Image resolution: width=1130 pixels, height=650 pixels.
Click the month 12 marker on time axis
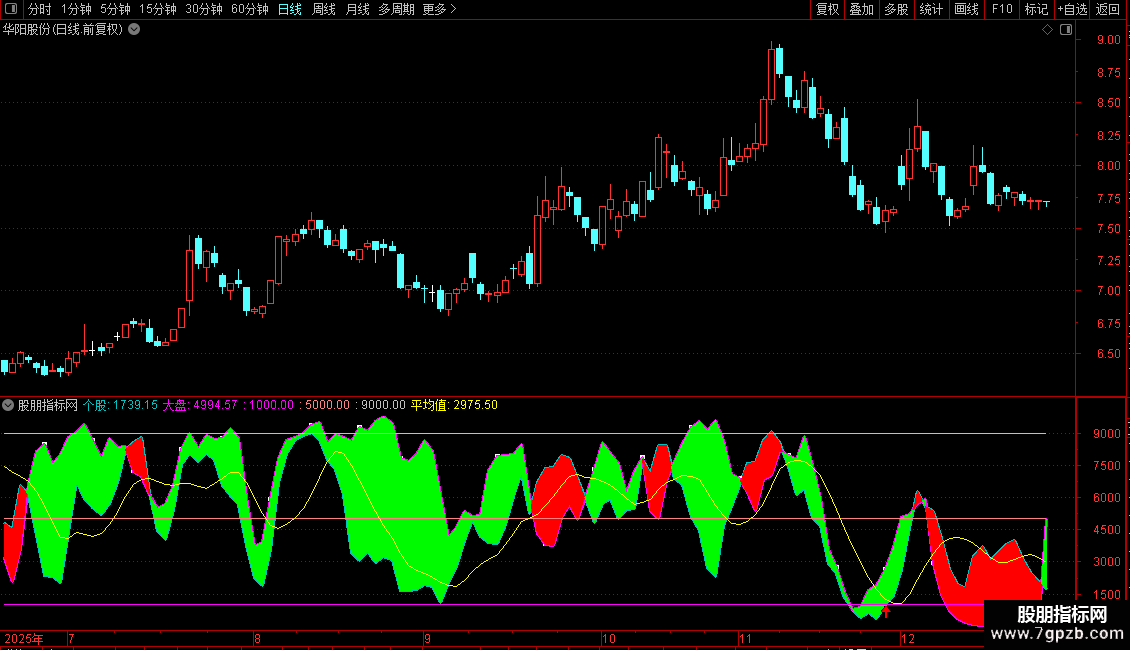907,638
